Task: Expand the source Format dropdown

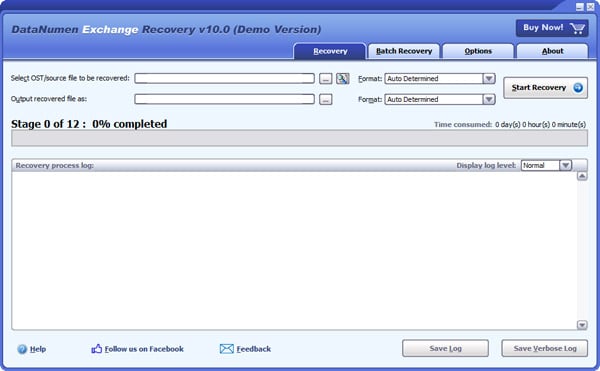Action: (489, 78)
